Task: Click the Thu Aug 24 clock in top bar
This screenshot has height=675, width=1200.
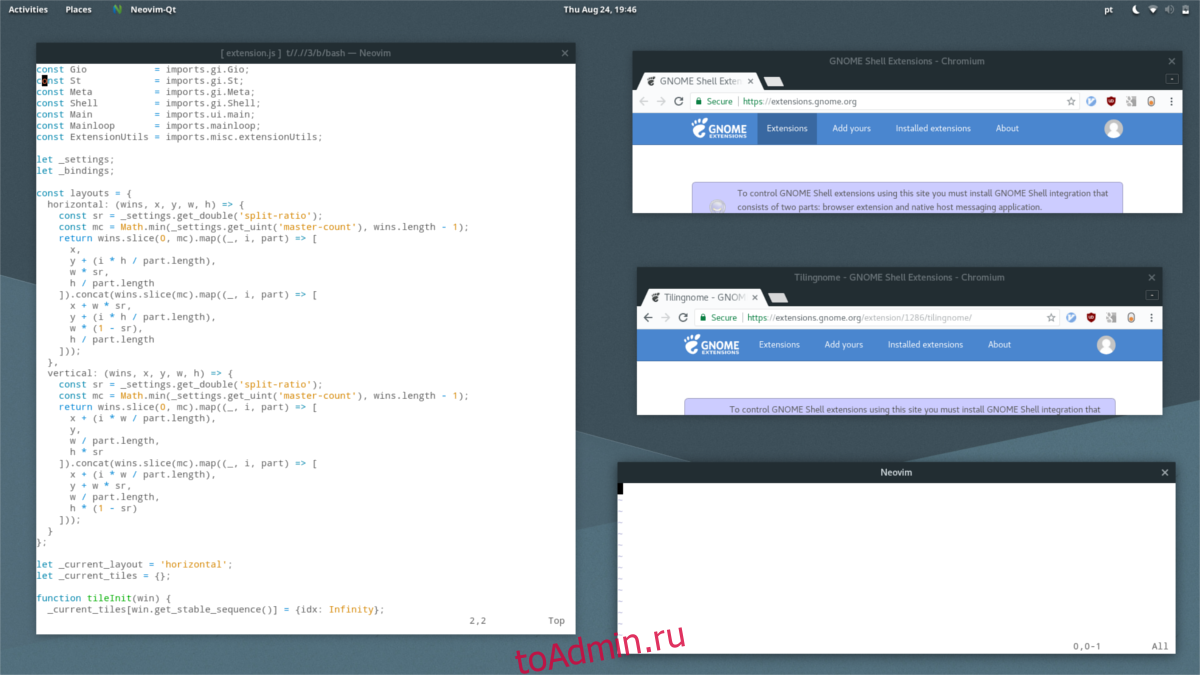Action: coord(600,9)
